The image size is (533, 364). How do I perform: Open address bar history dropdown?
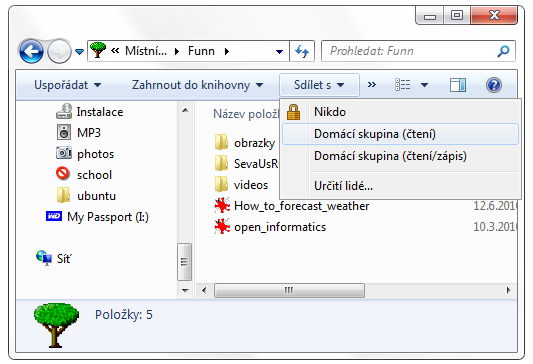pyautogui.click(x=279, y=52)
